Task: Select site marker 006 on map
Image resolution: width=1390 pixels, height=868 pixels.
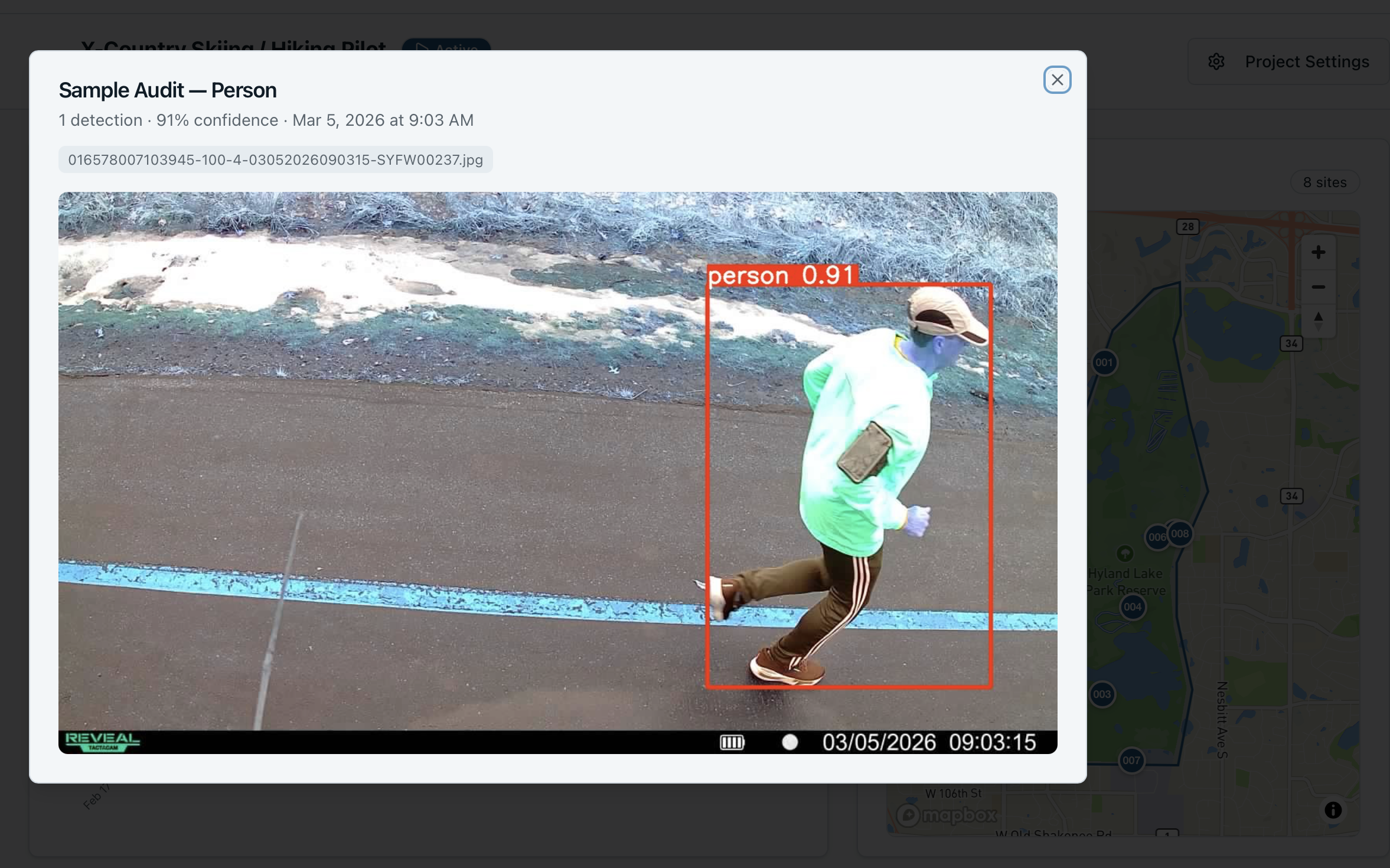Action: pyautogui.click(x=1156, y=537)
